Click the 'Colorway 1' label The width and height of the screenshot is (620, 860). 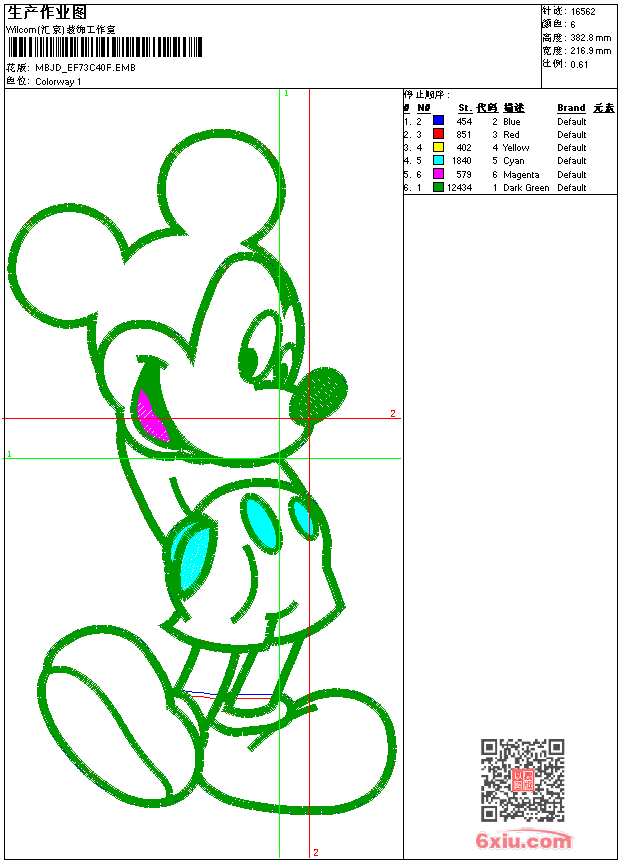tap(58, 82)
